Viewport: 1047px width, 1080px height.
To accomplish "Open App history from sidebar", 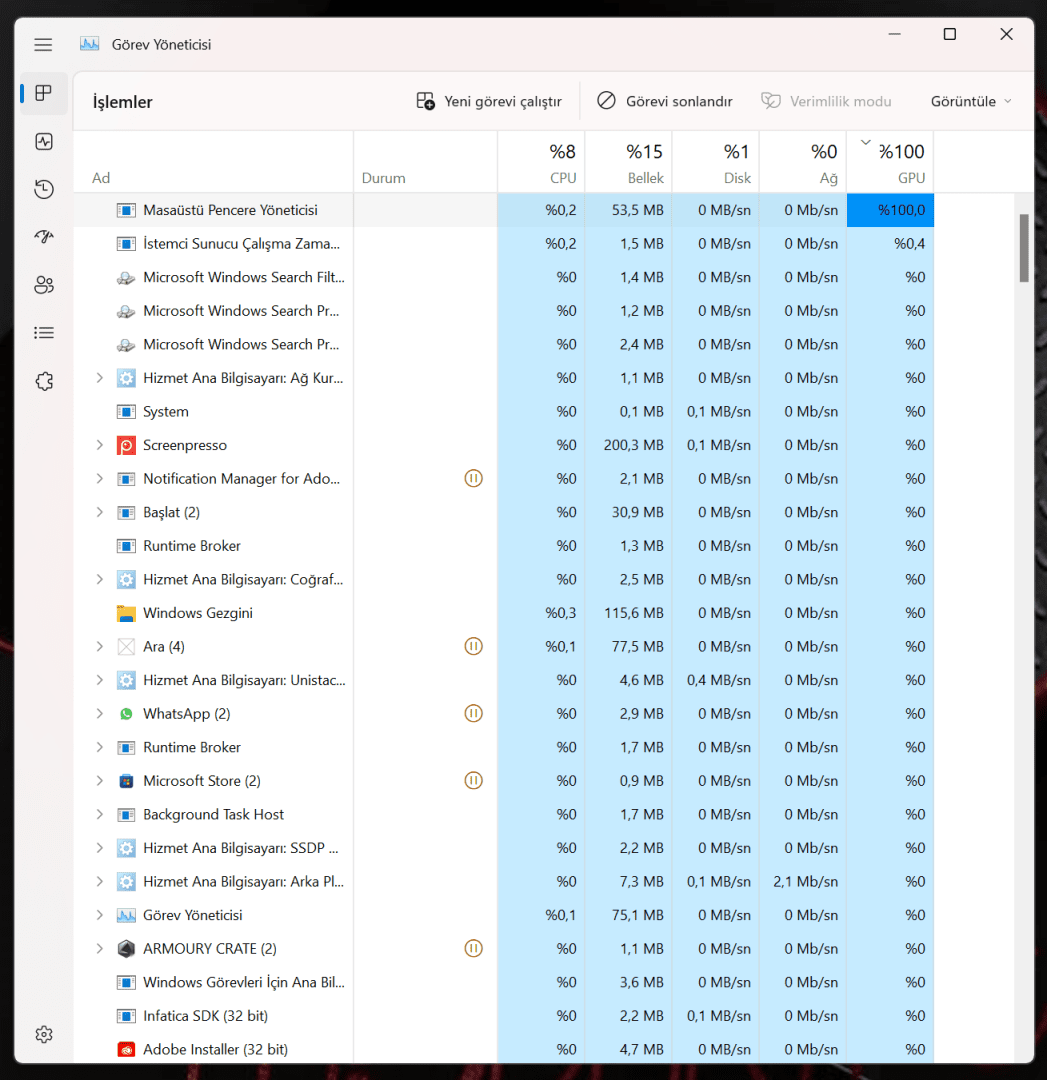I will [x=43, y=189].
